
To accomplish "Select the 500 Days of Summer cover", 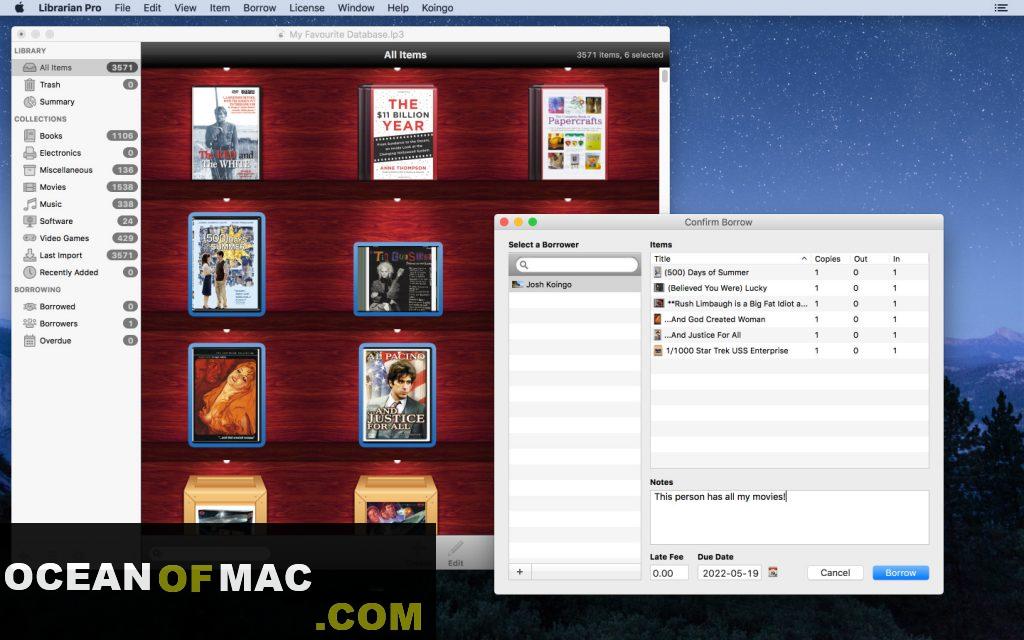I will [227, 264].
